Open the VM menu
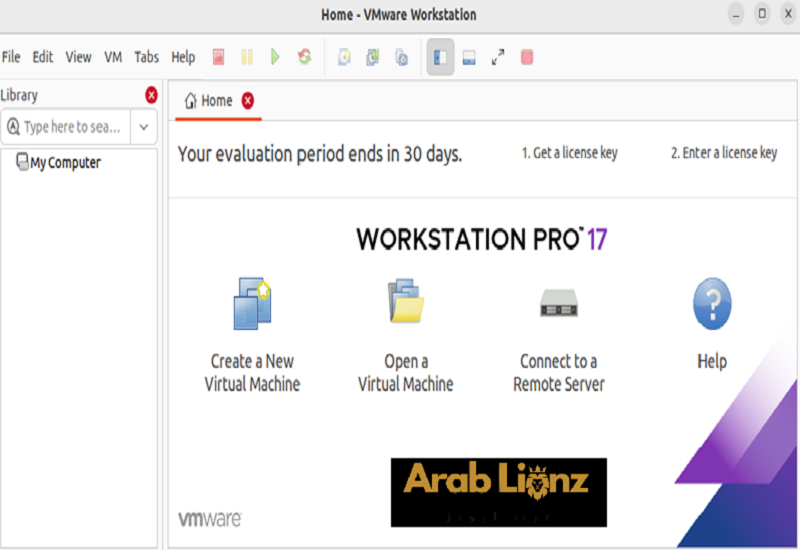The width and height of the screenshot is (800, 550). (113, 57)
